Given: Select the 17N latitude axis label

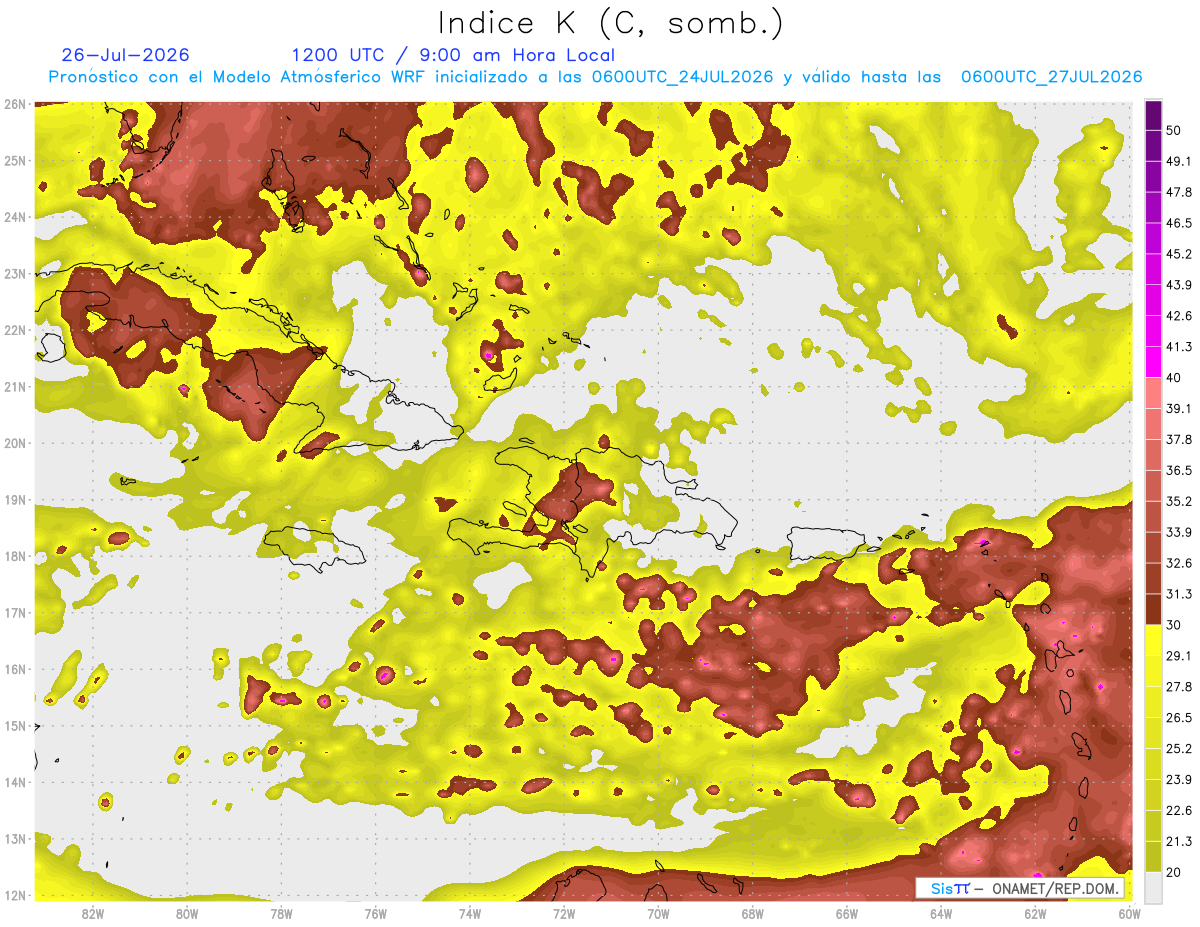Looking at the screenshot, I should (x=14, y=612).
